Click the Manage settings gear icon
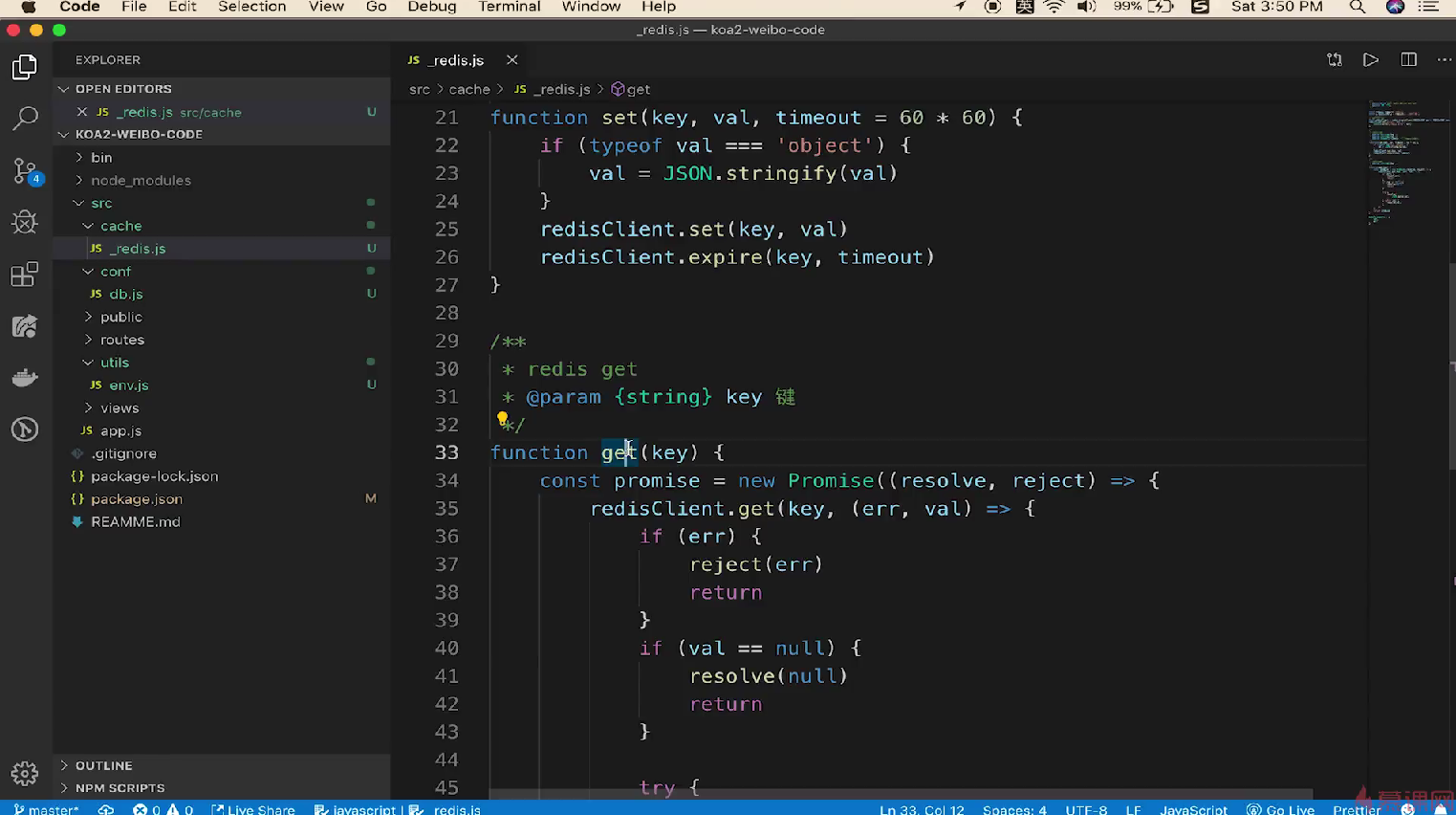Image resolution: width=1456 pixels, height=815 pixels. [x=25, y=773]
